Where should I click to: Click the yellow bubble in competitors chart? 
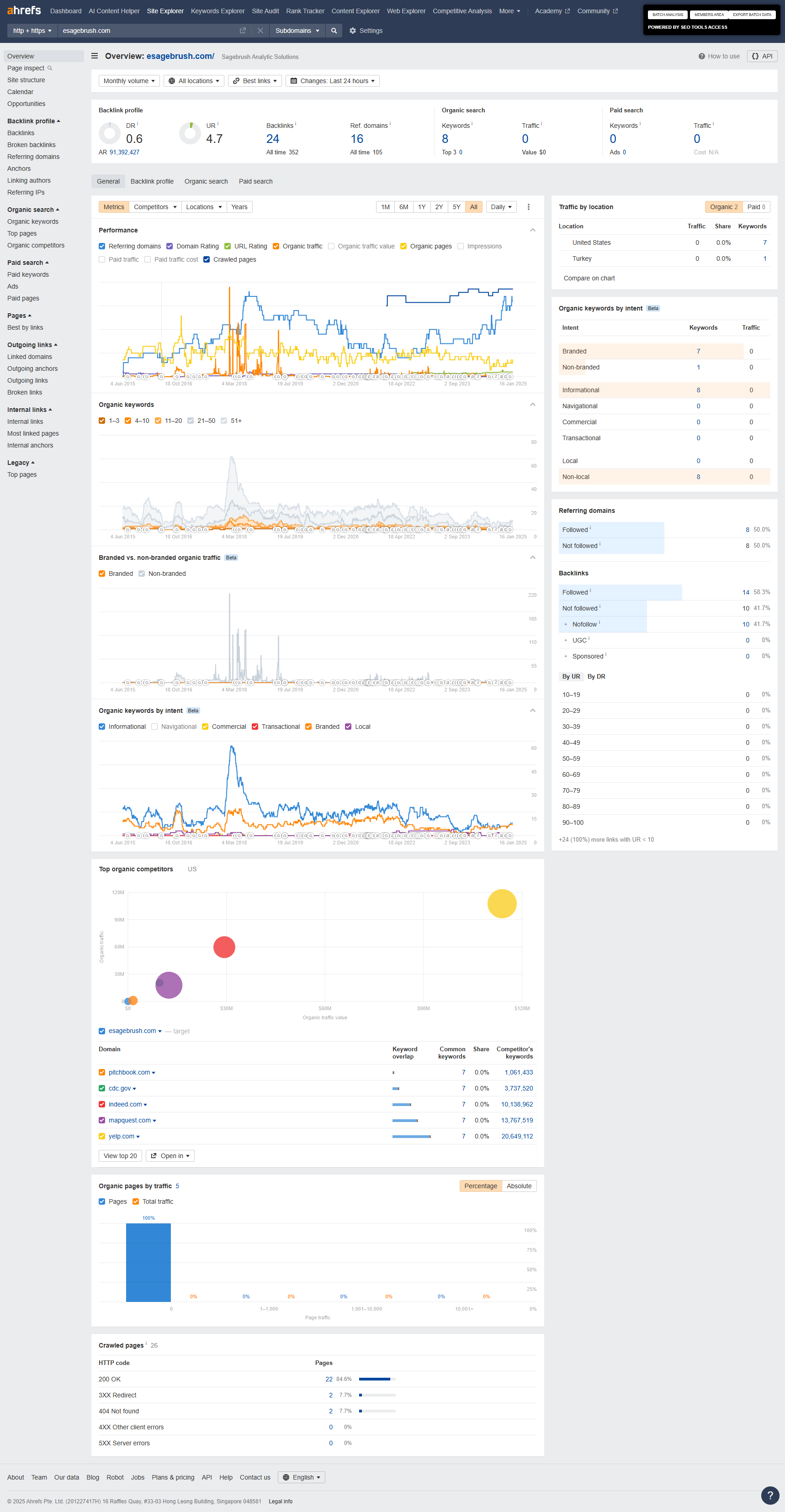pyautogui.click(x=501, y=903)
